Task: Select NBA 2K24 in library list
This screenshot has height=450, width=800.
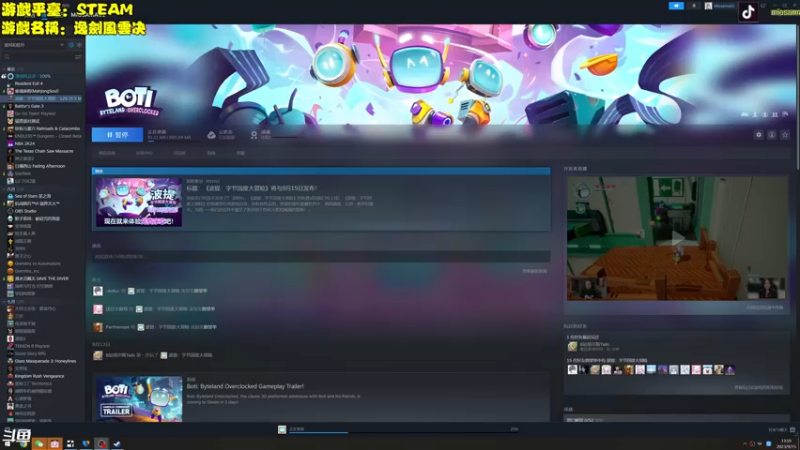Action: 24,143
